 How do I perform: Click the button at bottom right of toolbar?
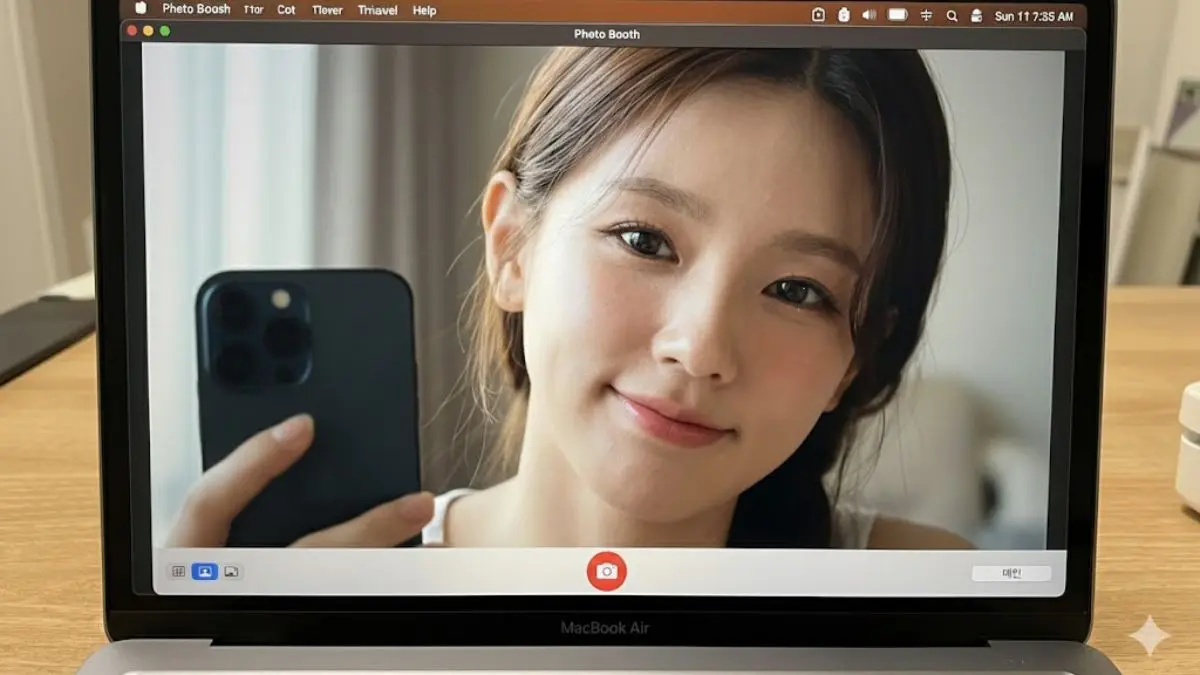[x=1011, y=573]
